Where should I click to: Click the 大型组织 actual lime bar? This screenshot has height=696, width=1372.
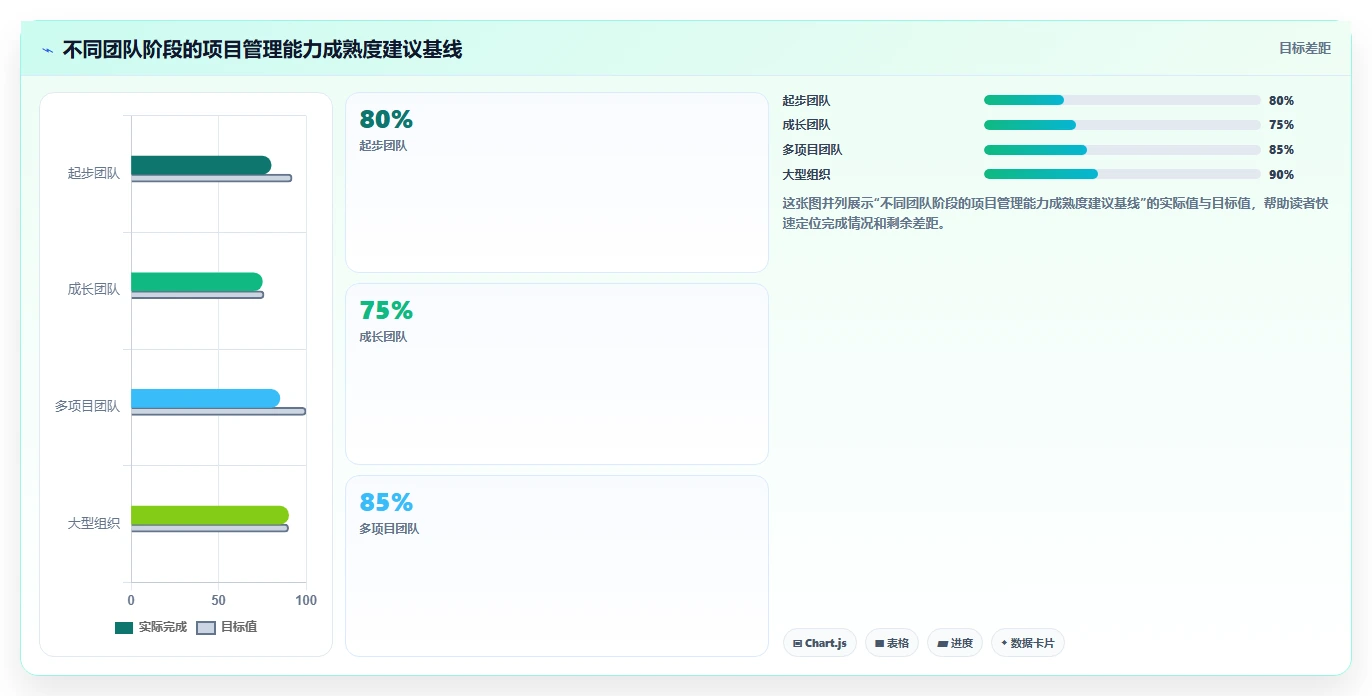[210, 515]
